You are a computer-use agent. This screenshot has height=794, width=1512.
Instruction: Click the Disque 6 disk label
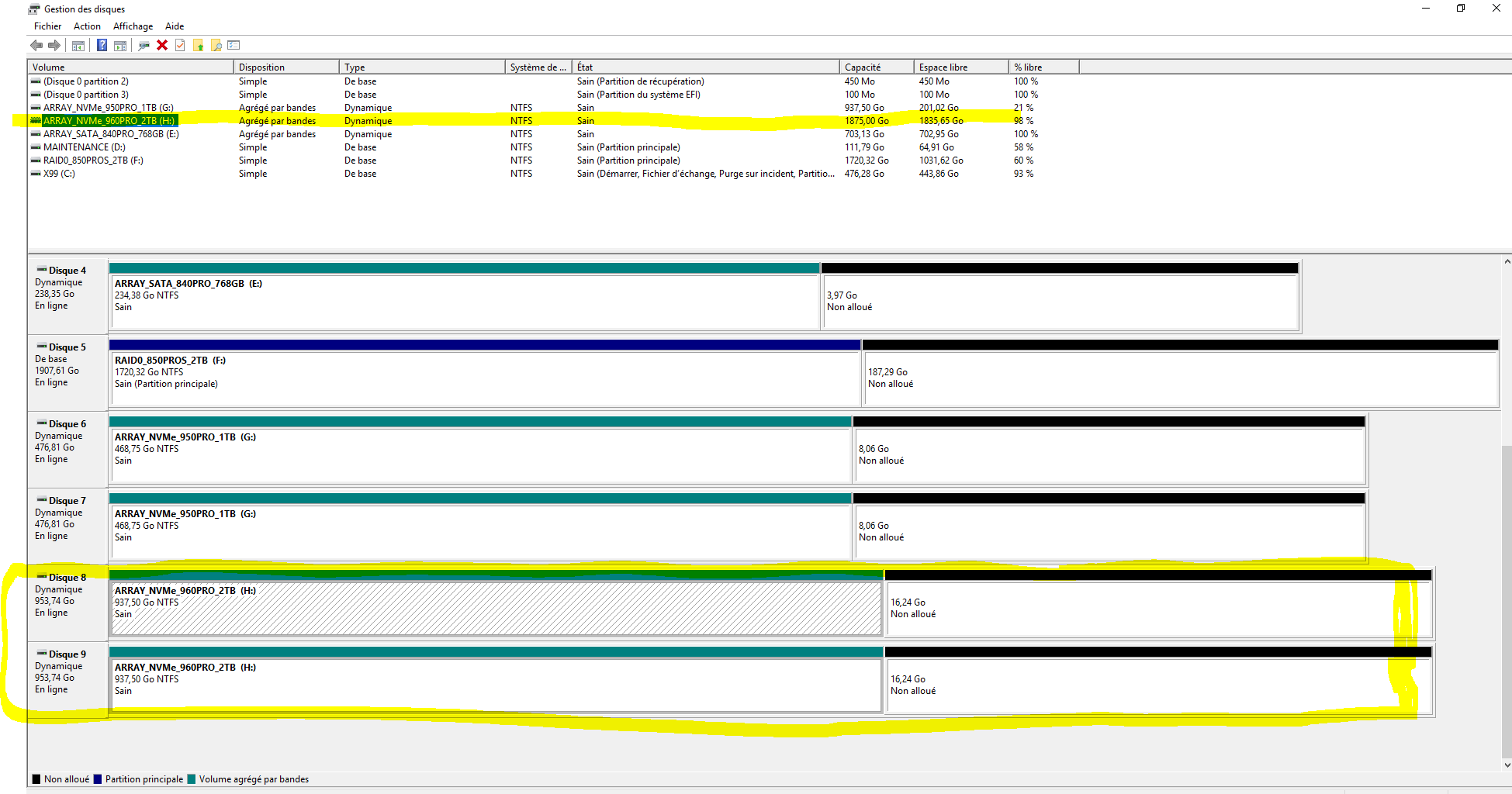click(67, 424)
